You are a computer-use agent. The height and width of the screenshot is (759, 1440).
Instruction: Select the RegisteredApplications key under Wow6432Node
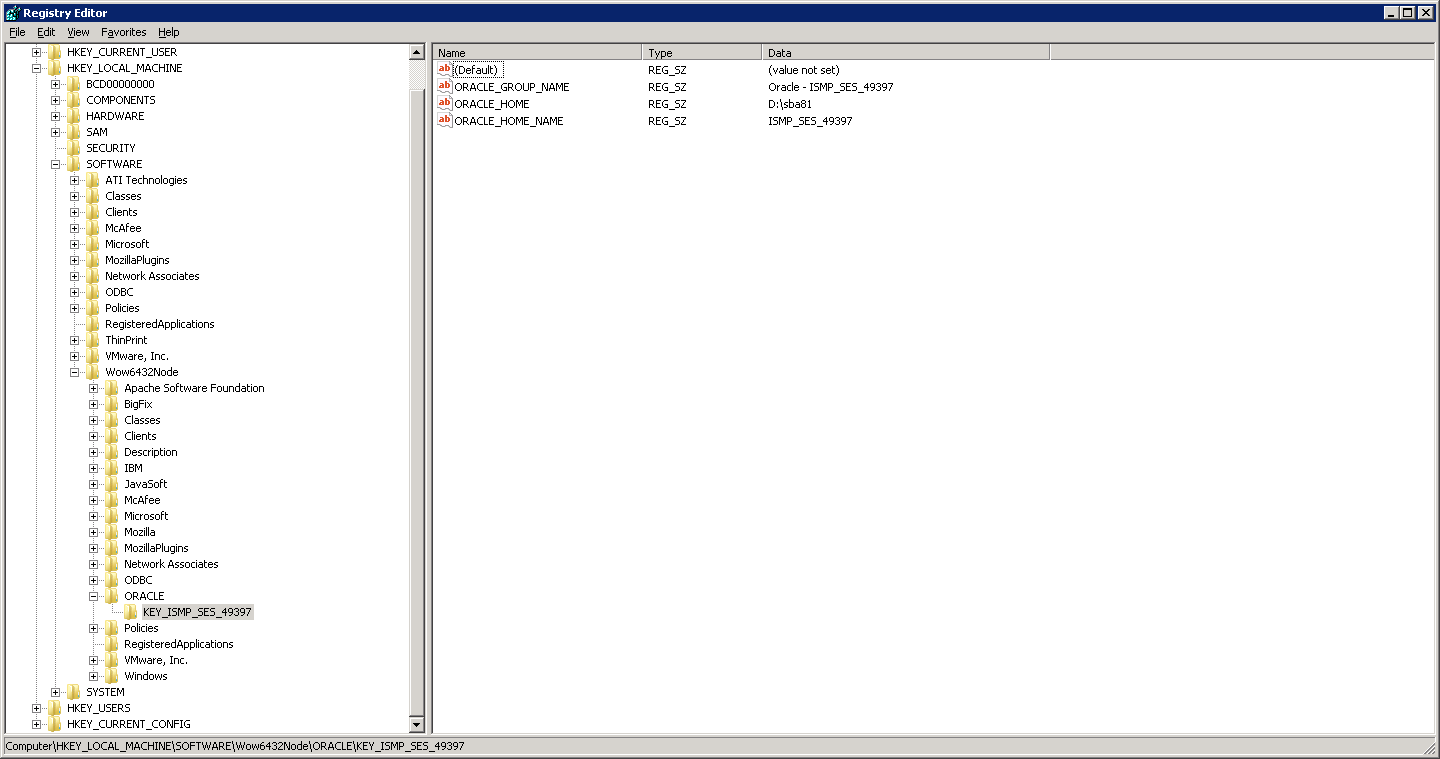(179, 644)
